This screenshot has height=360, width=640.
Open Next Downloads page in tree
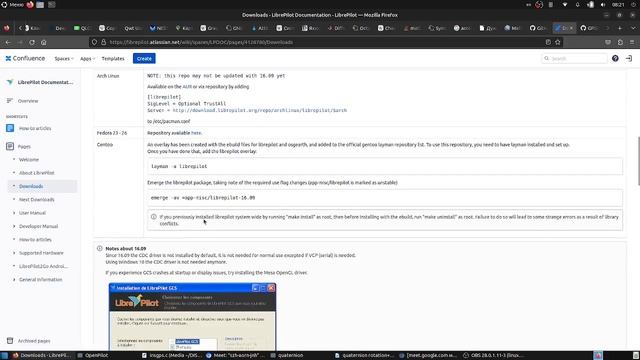click(x=37, y=200)
